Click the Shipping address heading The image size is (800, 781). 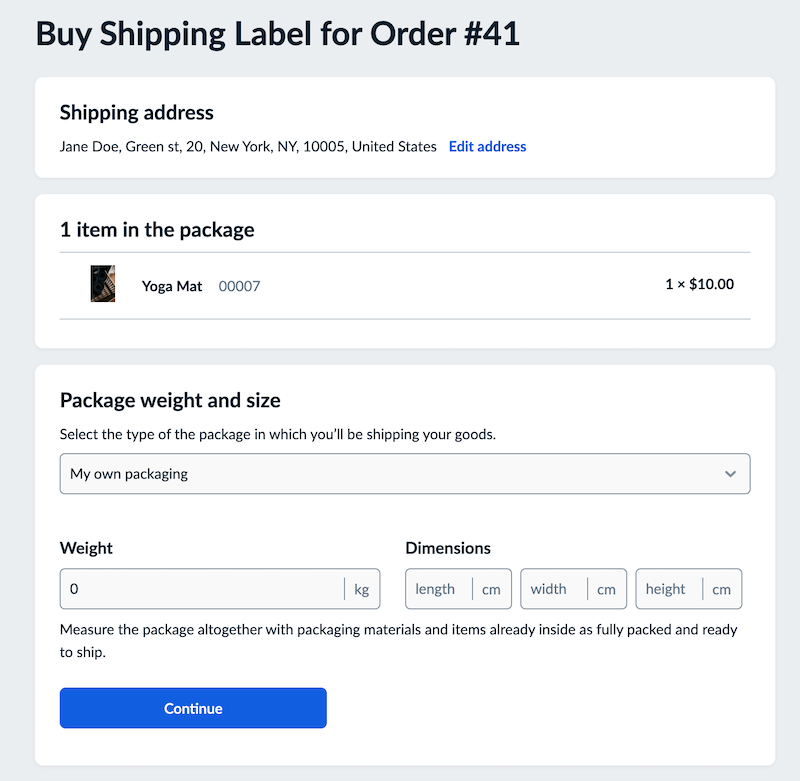point(137,113)
